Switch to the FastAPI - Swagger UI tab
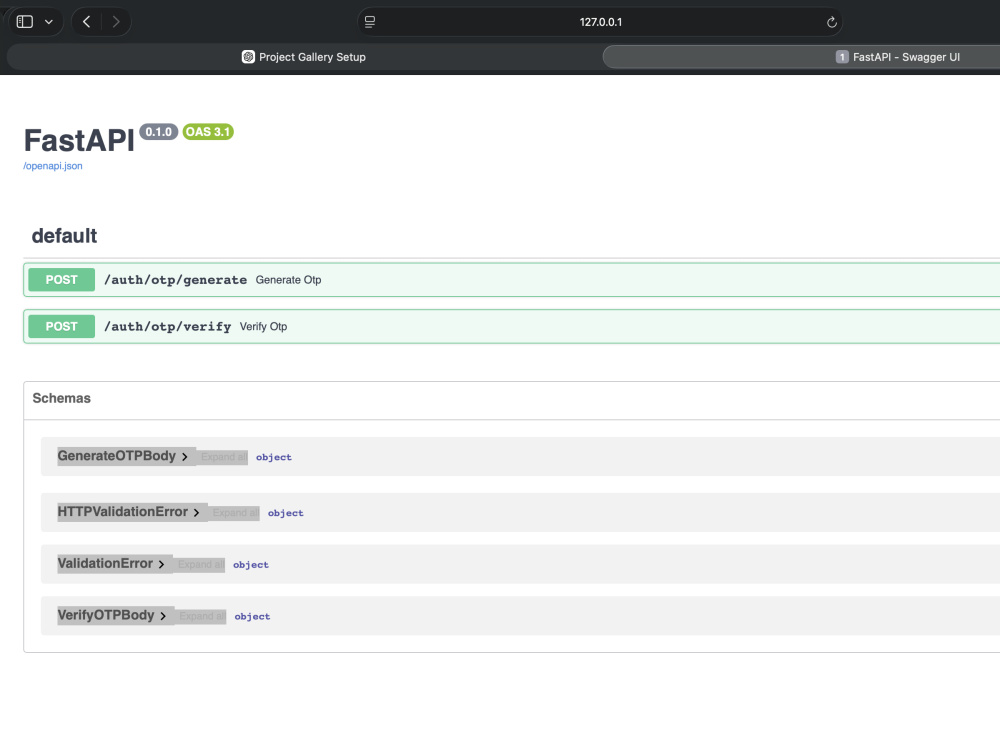This screenshot has height=750, width=1000. pos(802,57)
